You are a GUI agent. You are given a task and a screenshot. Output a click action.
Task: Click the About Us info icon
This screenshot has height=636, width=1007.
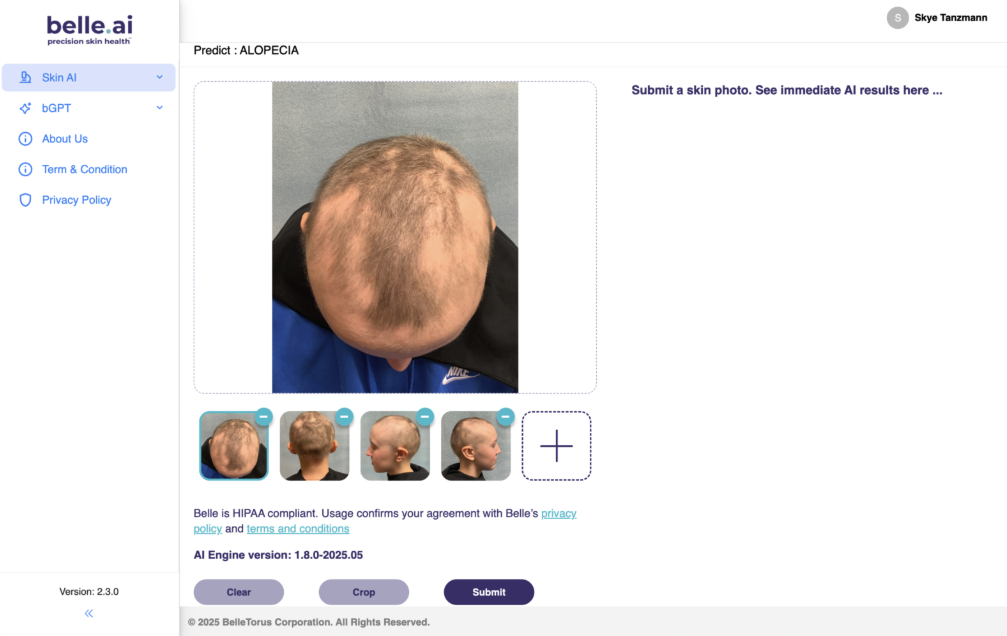click(x=25, y=139)
